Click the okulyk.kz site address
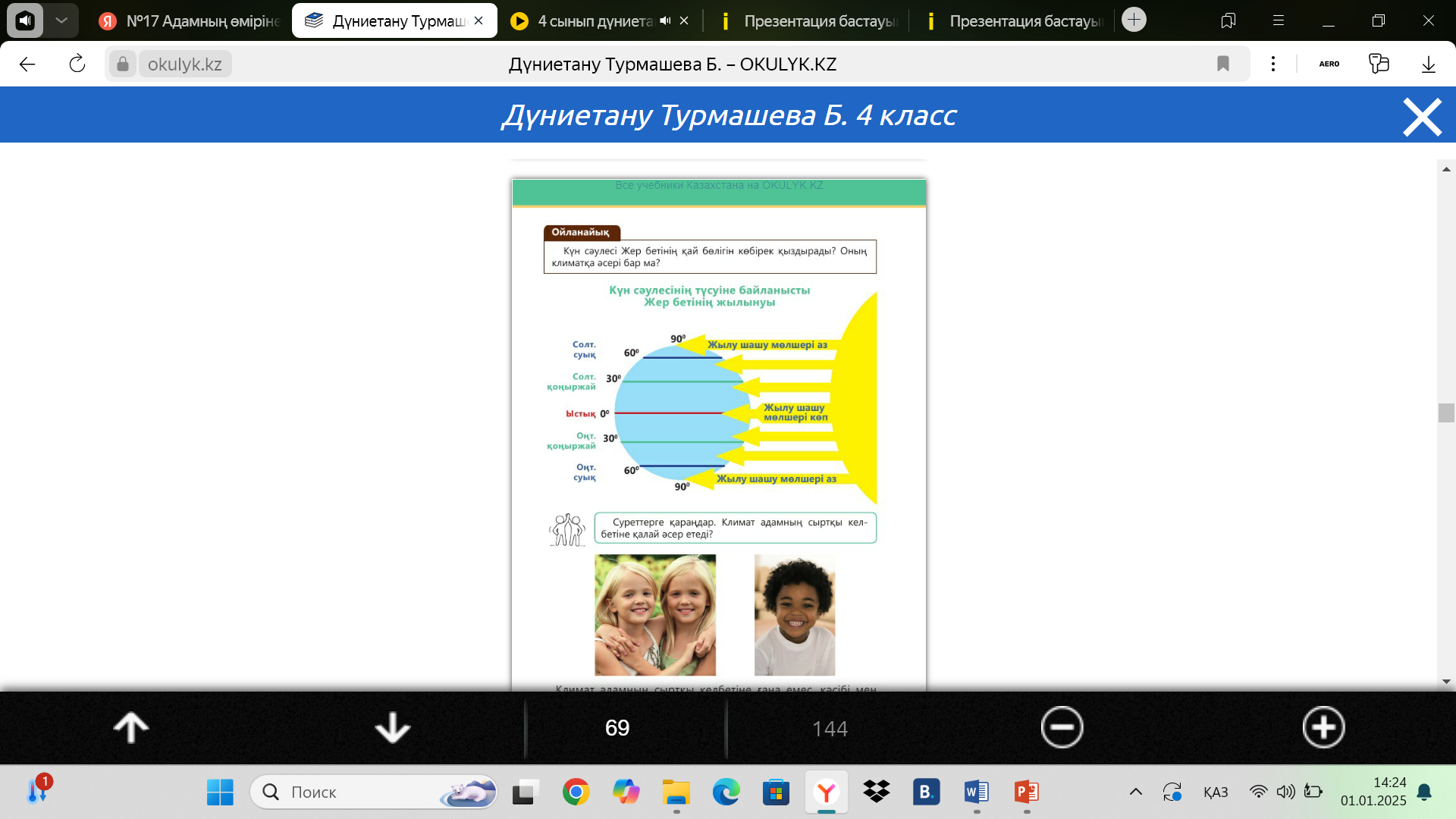 click(184, 64)
